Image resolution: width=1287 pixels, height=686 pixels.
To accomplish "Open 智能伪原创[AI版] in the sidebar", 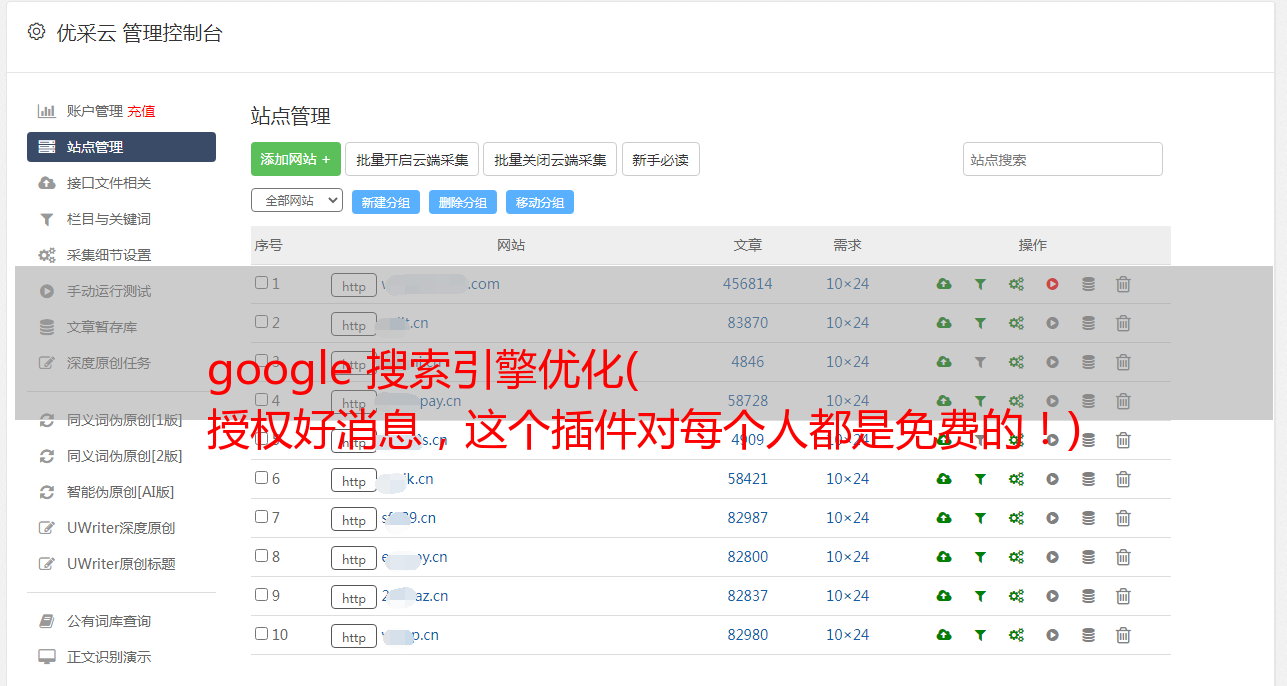I will click(x=121, y=492).
